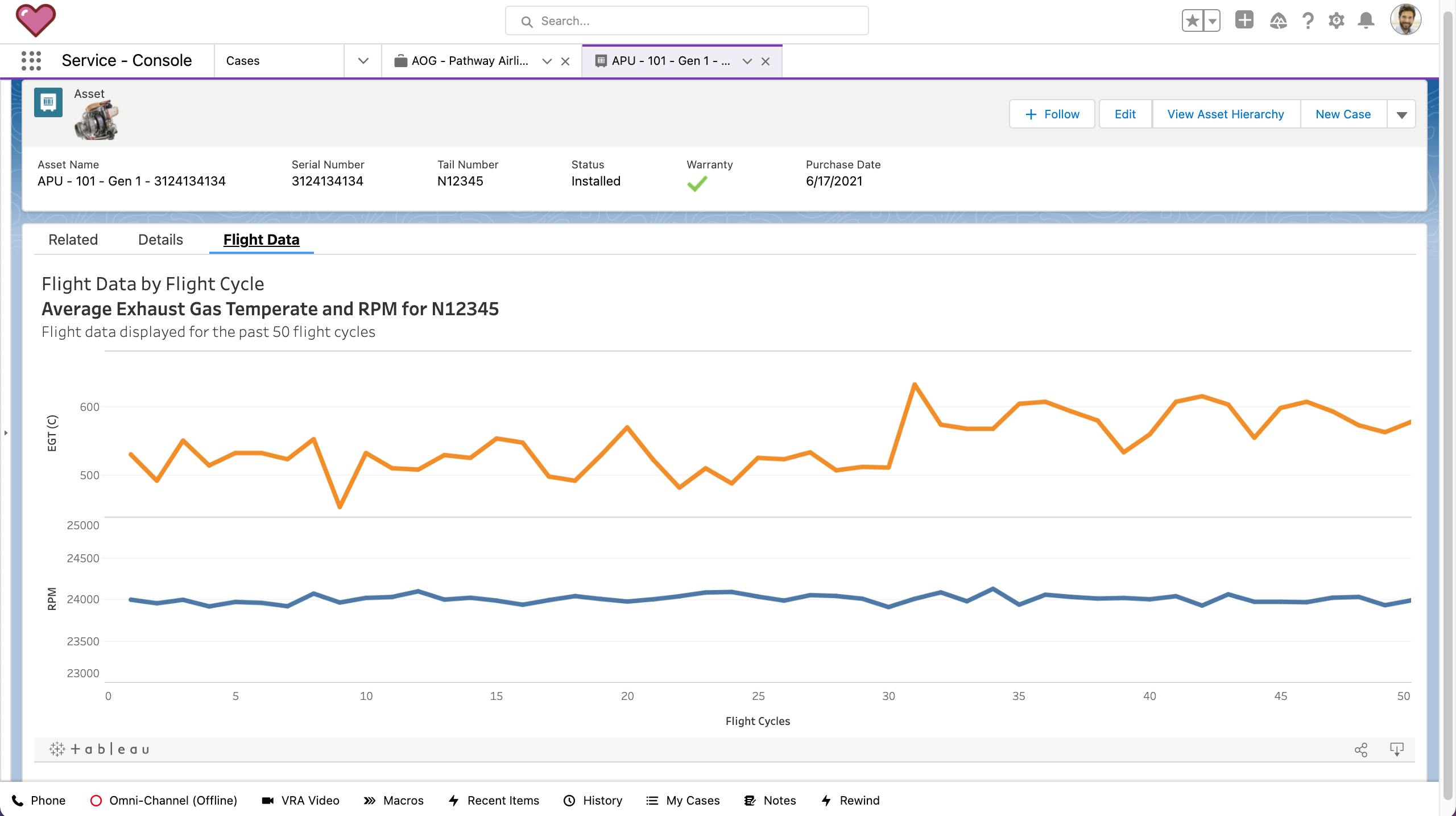The width and height of the screenshot is (1456, 816).
Task: Click the page's vertical scrollbar
Action: click(1449, 398)
